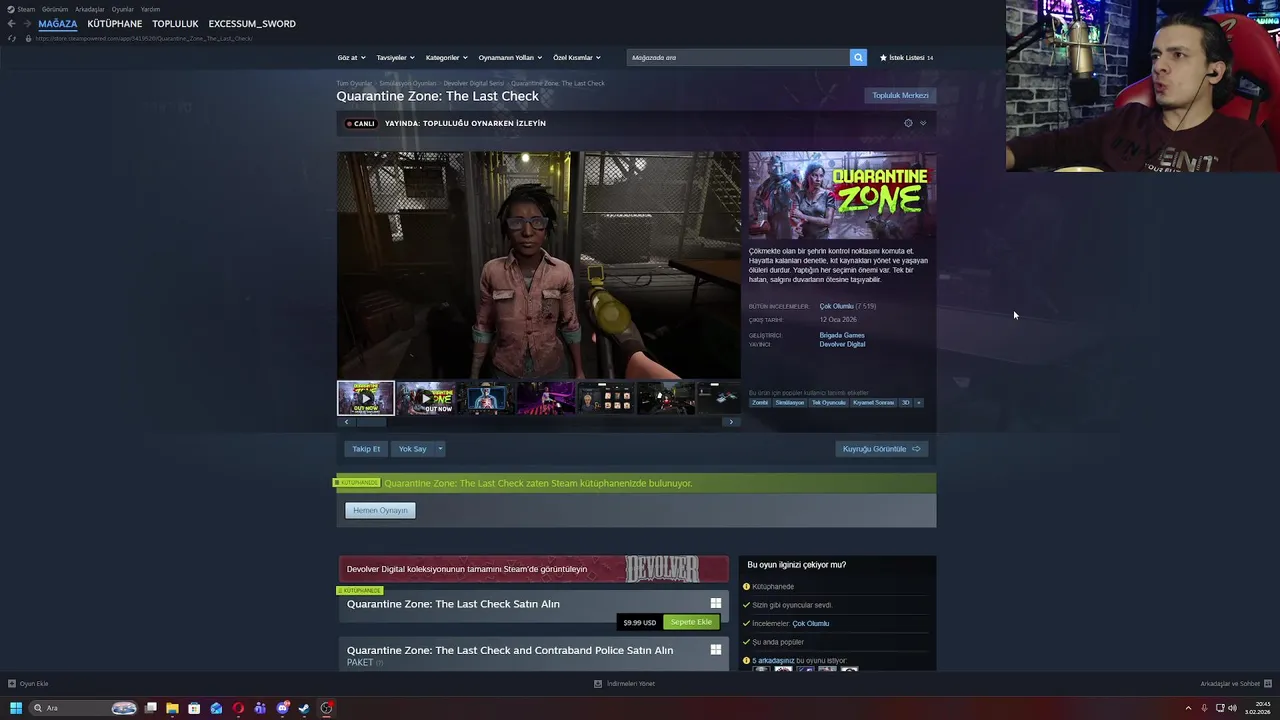Click the Kıyamet Sonrası tag
1280x720 pixels.
click(873, 403)
